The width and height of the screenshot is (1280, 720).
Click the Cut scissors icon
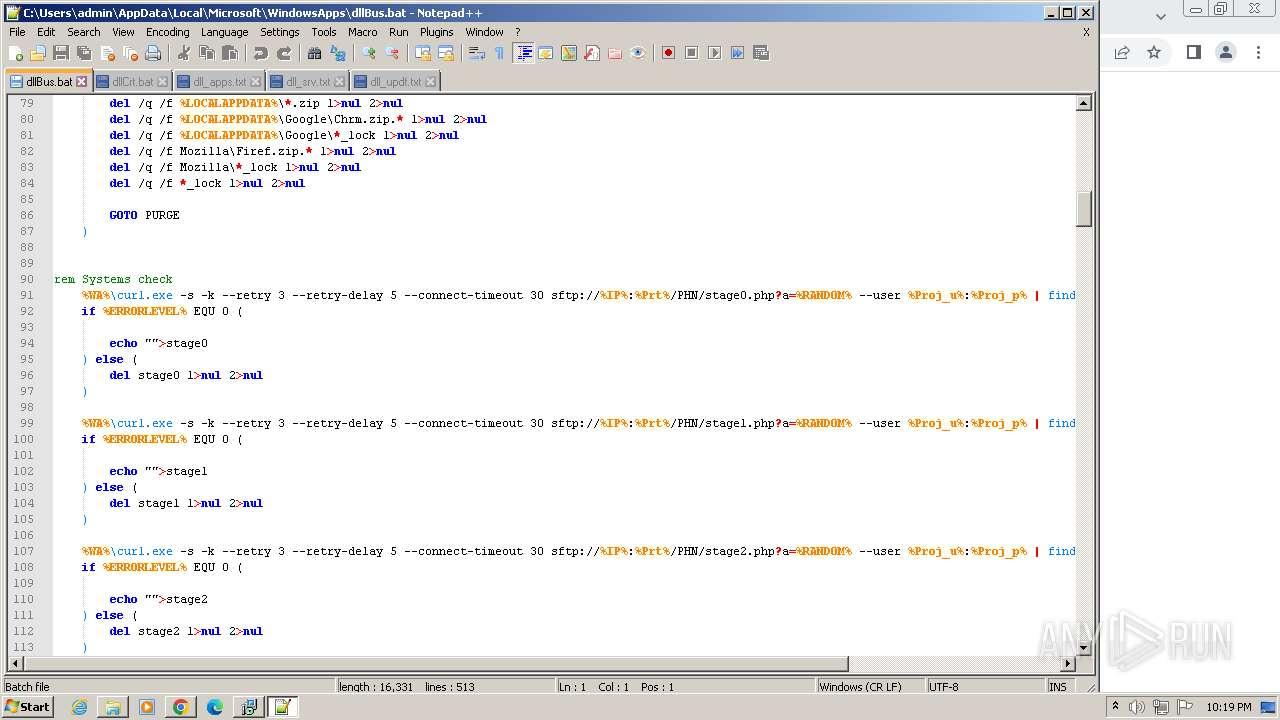(x=184, y=53)
